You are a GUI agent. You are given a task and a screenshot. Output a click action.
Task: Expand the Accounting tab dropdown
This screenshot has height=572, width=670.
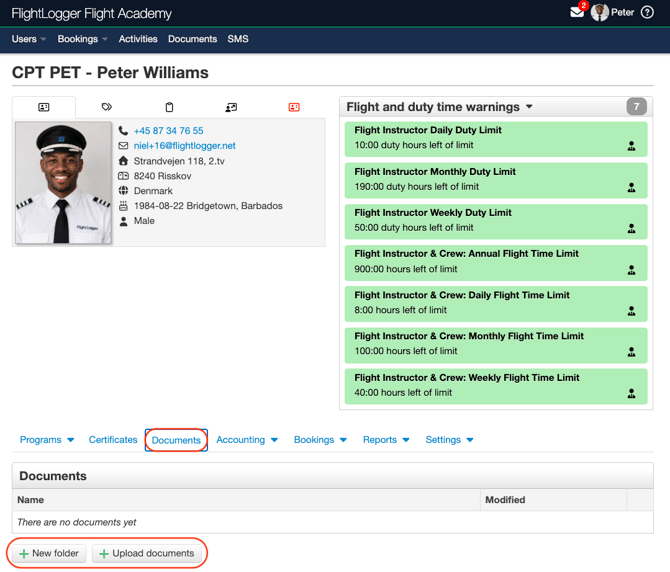click(x=247, y=440)
